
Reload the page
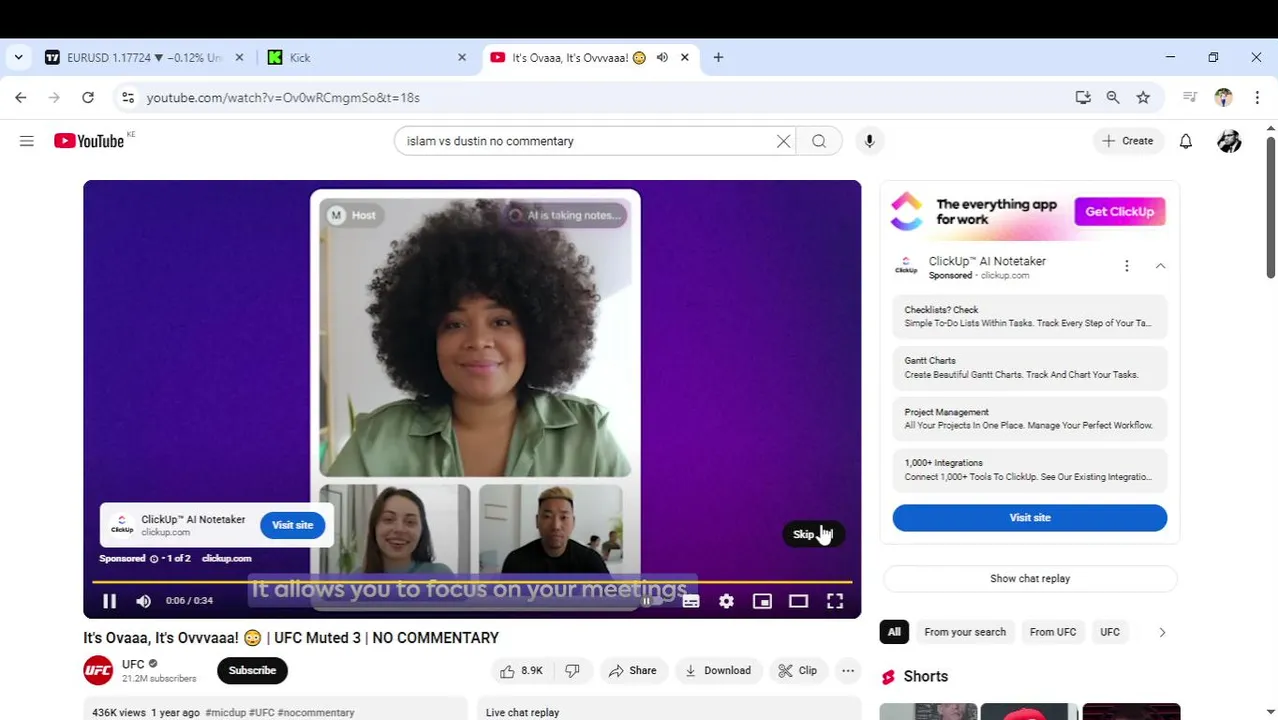tap(88, 98)
